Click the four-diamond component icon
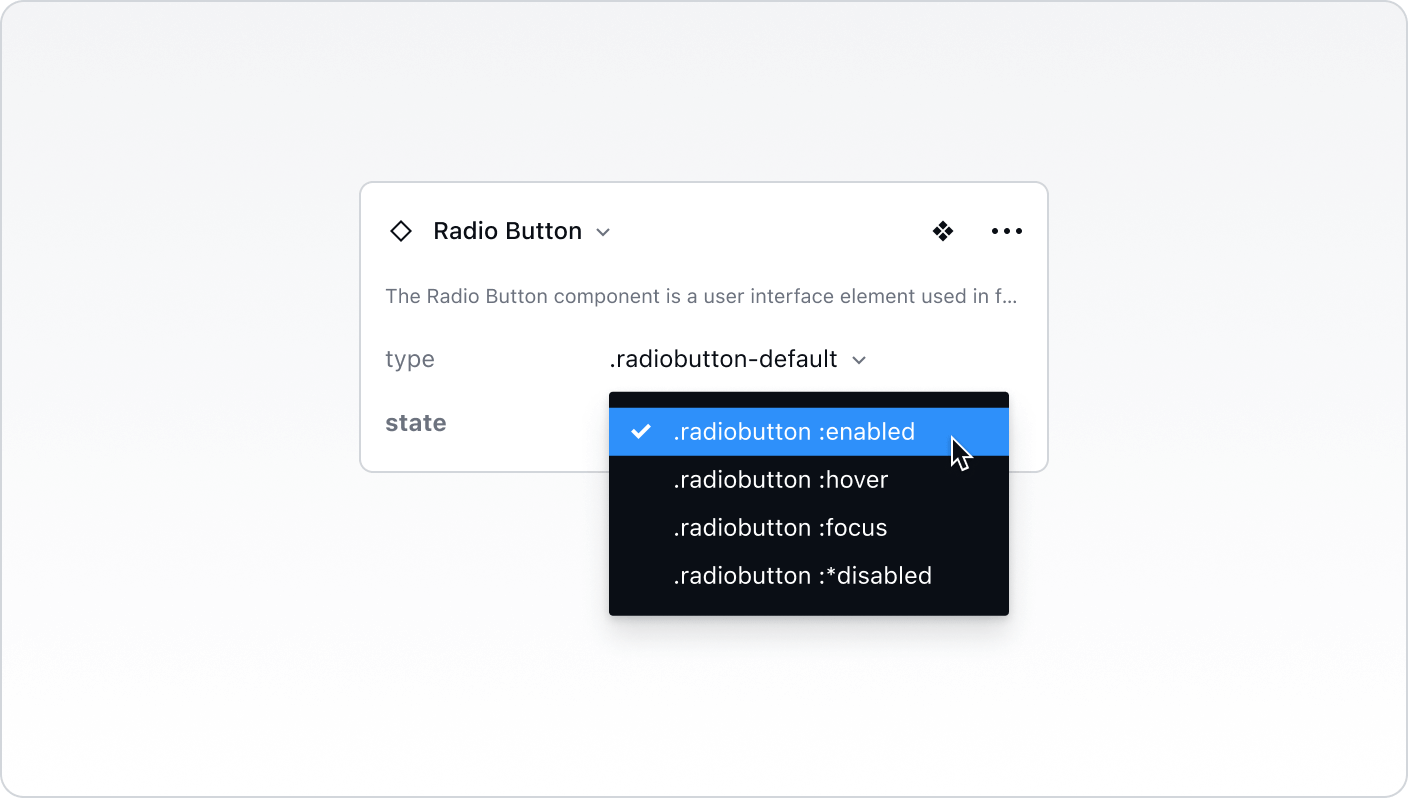This screenshot has width=1408, height=798. coord(943,232)
